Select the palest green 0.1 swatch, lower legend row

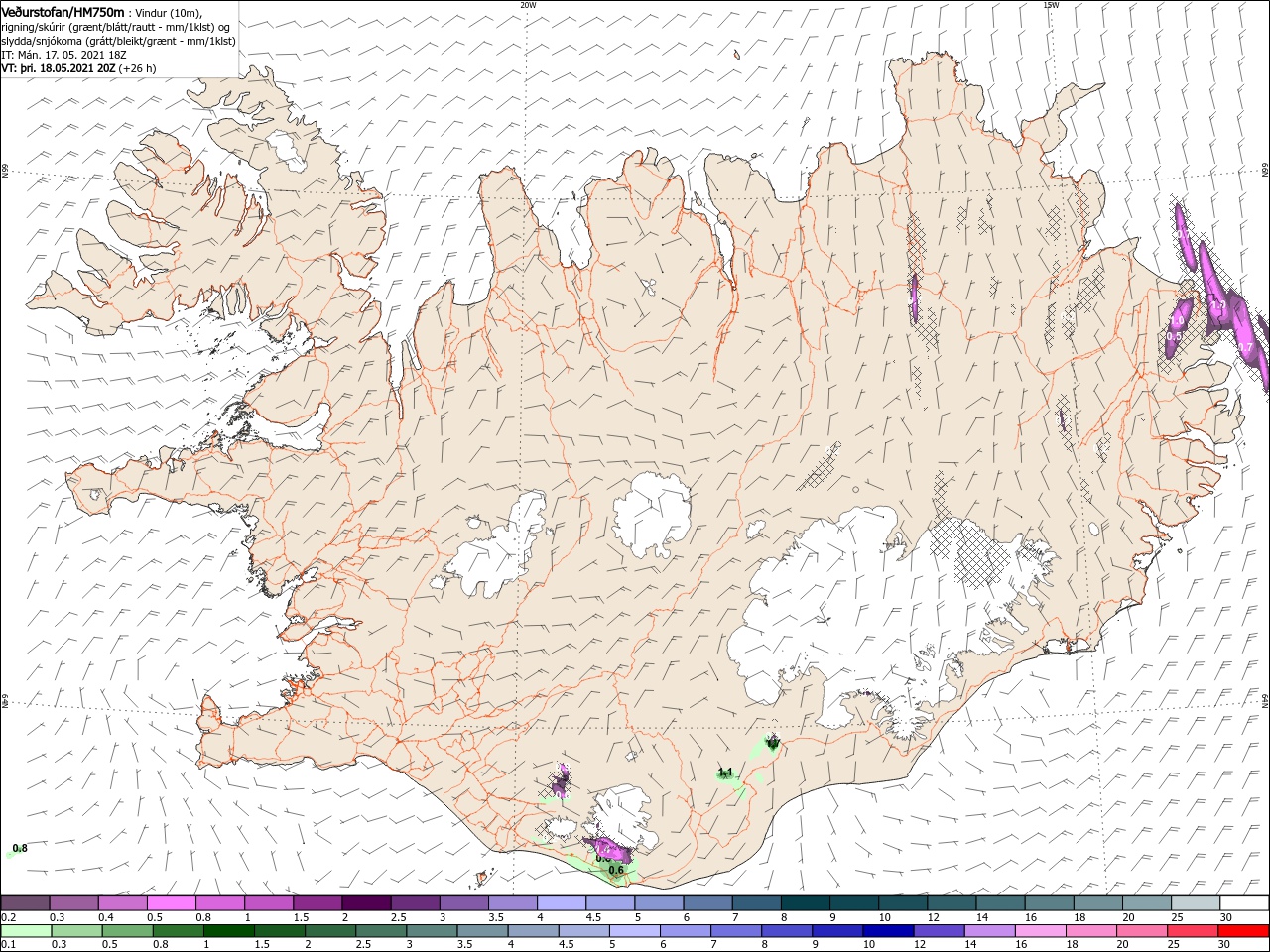25,931
